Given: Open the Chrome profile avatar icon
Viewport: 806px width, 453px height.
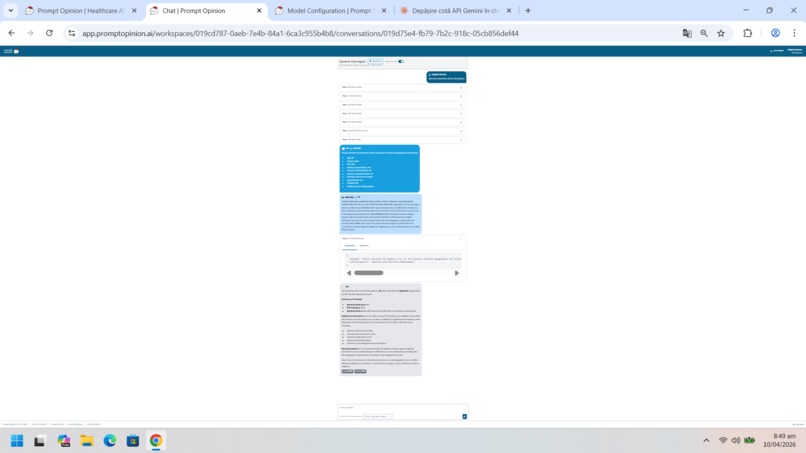Looking at the screenshot, I should (775, 33).
